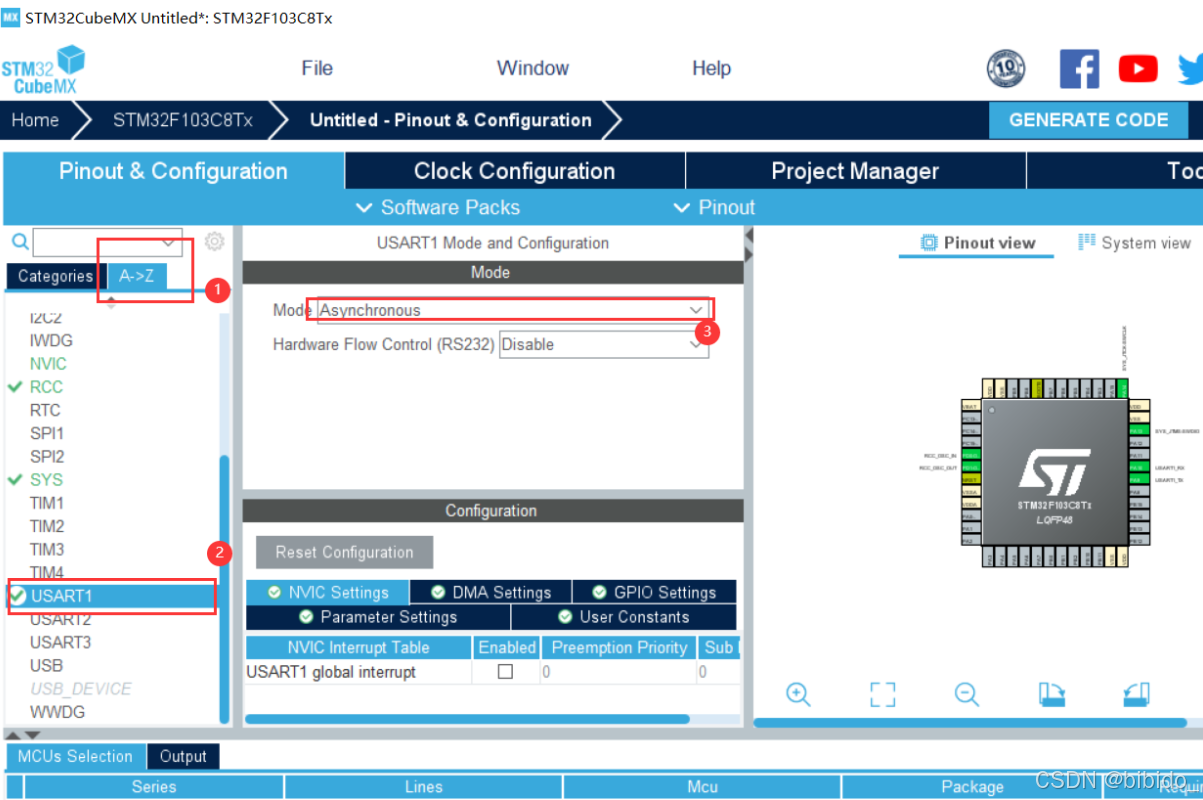Rotate the chip clockwise
The height and width of the screenshot is (800, 1203).
click(x=1052, y=694)
